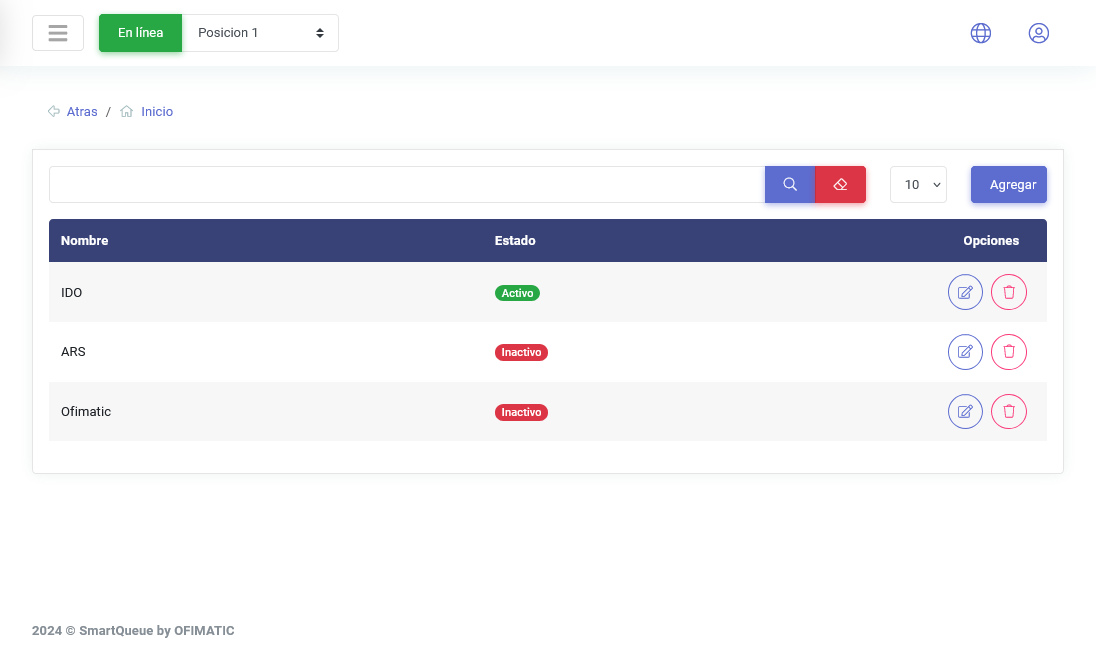This screenshot has width=1096, height=653.
Task: Edit the IDO row
Action: tap(965, 293)
